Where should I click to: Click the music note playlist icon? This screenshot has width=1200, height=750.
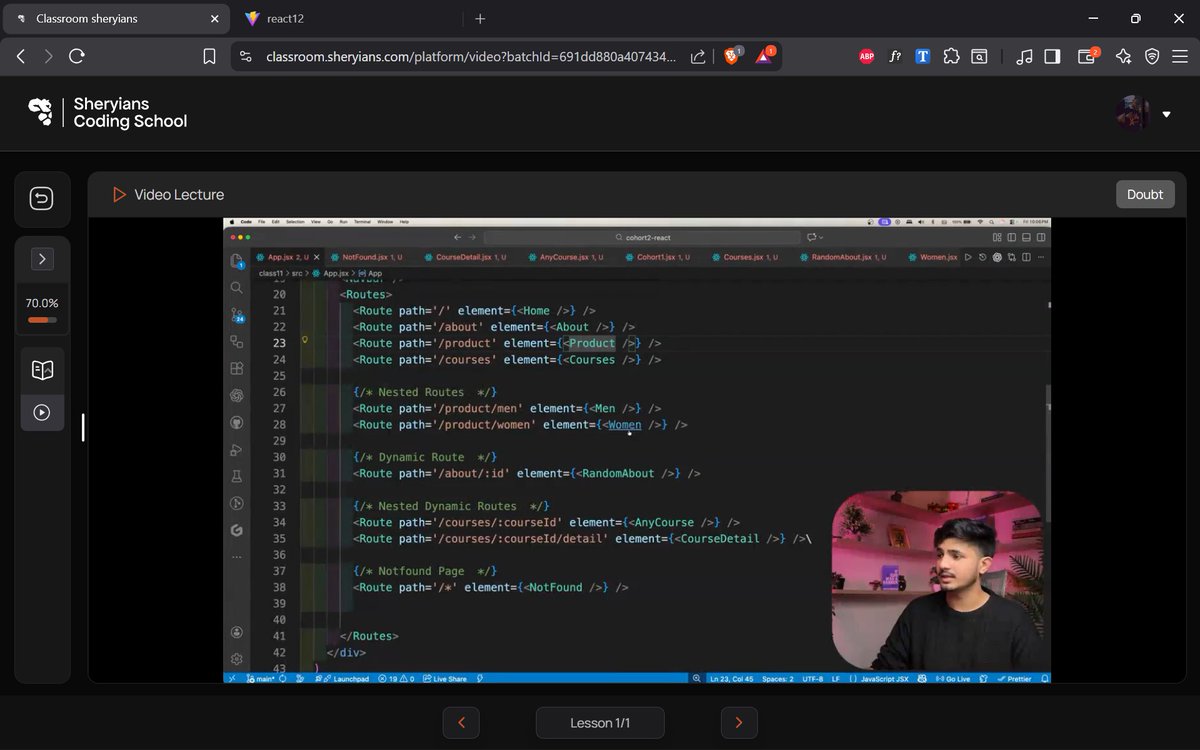pos(1023,57)
